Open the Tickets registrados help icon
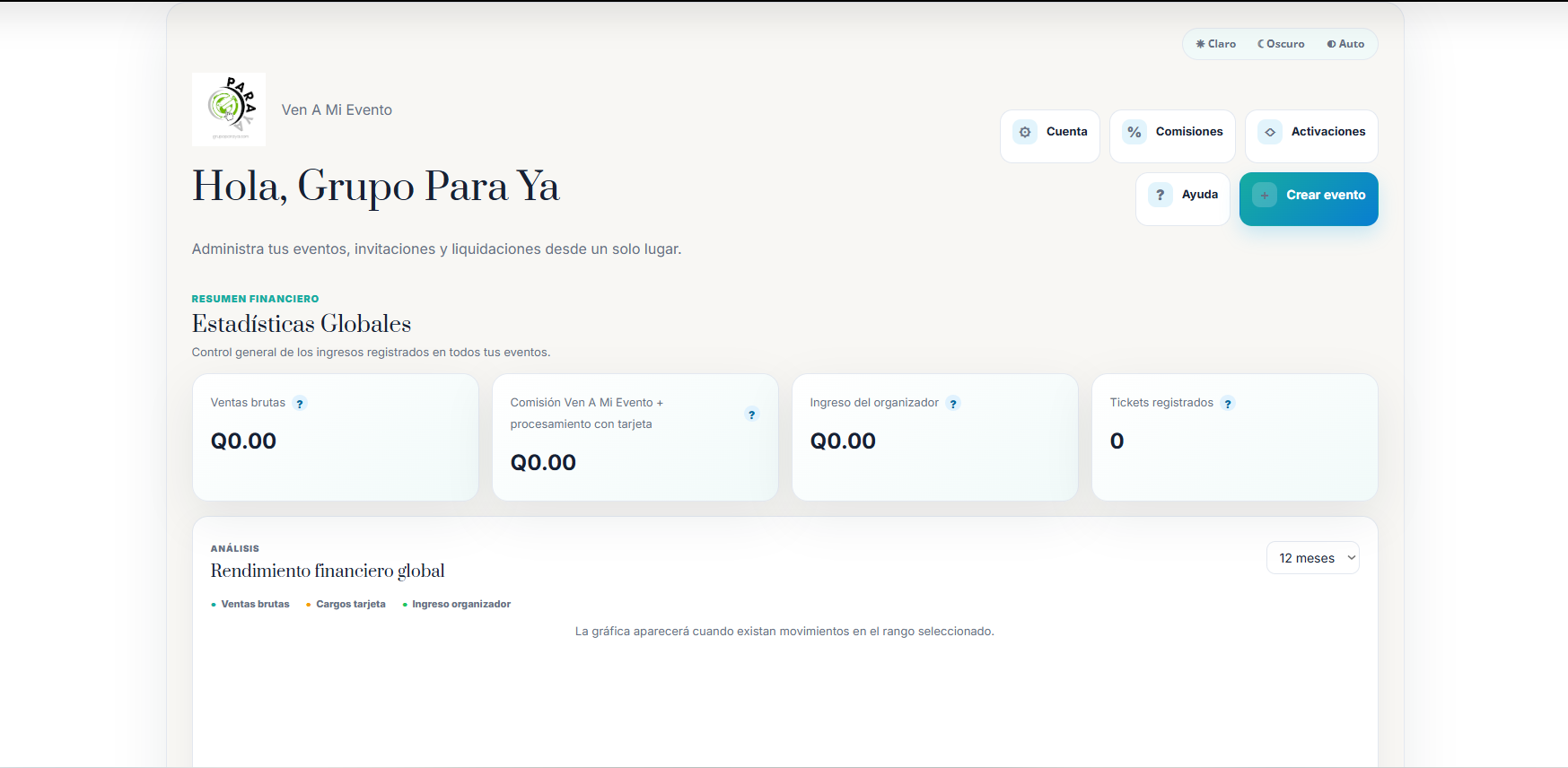This screenshot has width=1568, height=768. pos(1228,404)
